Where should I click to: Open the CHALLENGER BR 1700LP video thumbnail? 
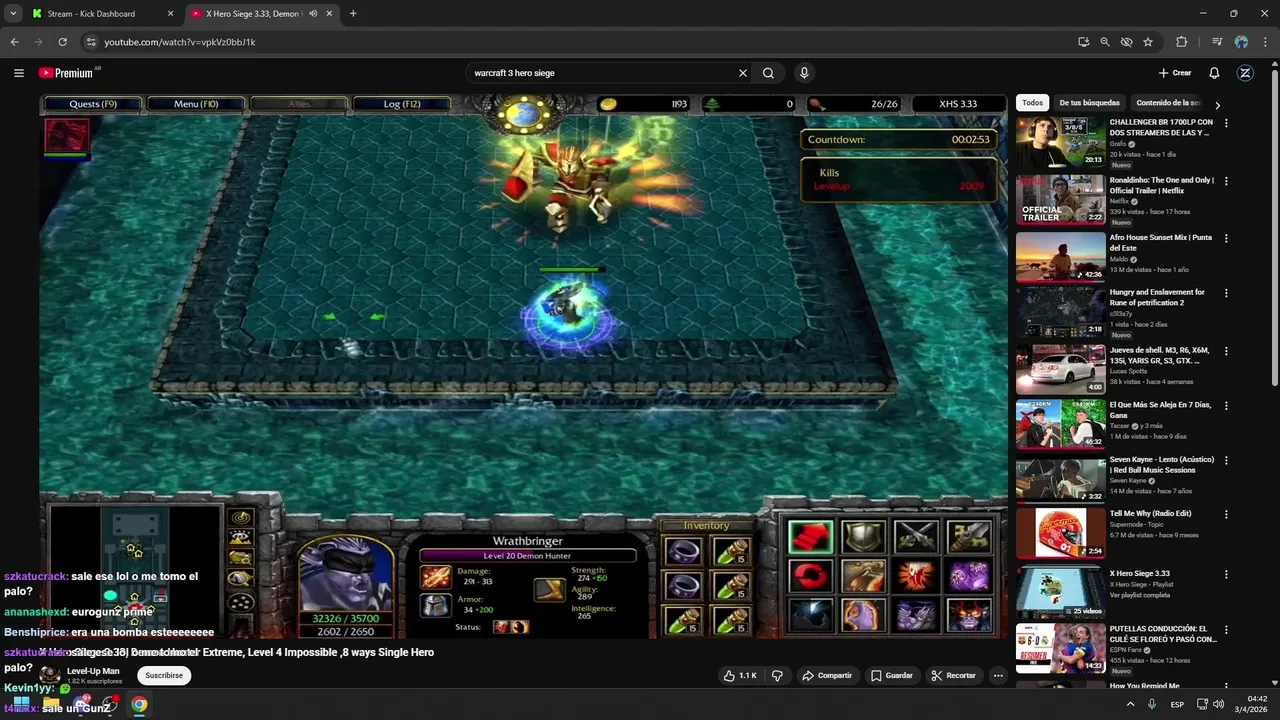(x=1060, y=142)
